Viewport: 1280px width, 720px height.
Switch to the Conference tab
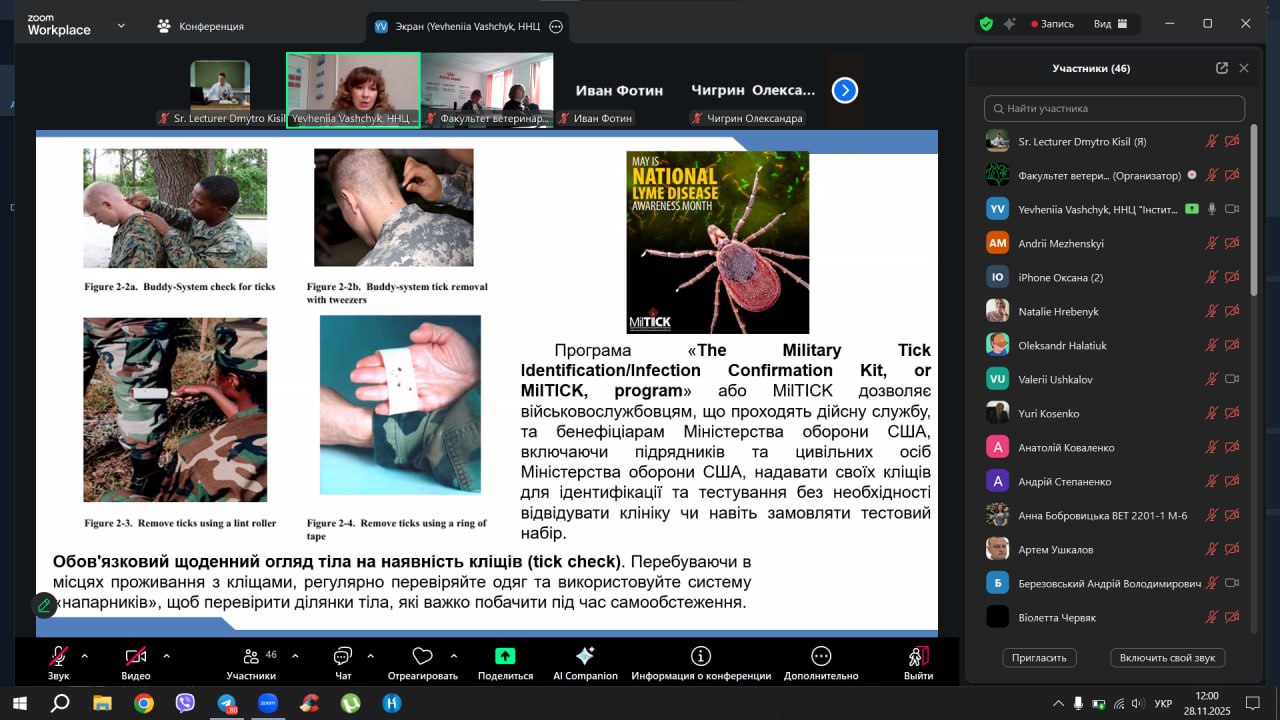200,26
